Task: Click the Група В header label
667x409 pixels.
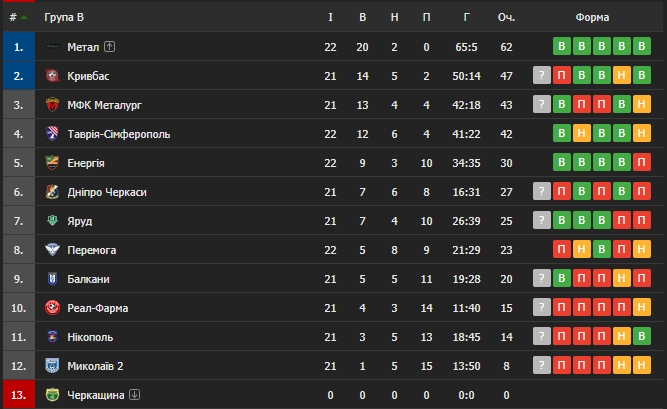Action: point(64,17)
